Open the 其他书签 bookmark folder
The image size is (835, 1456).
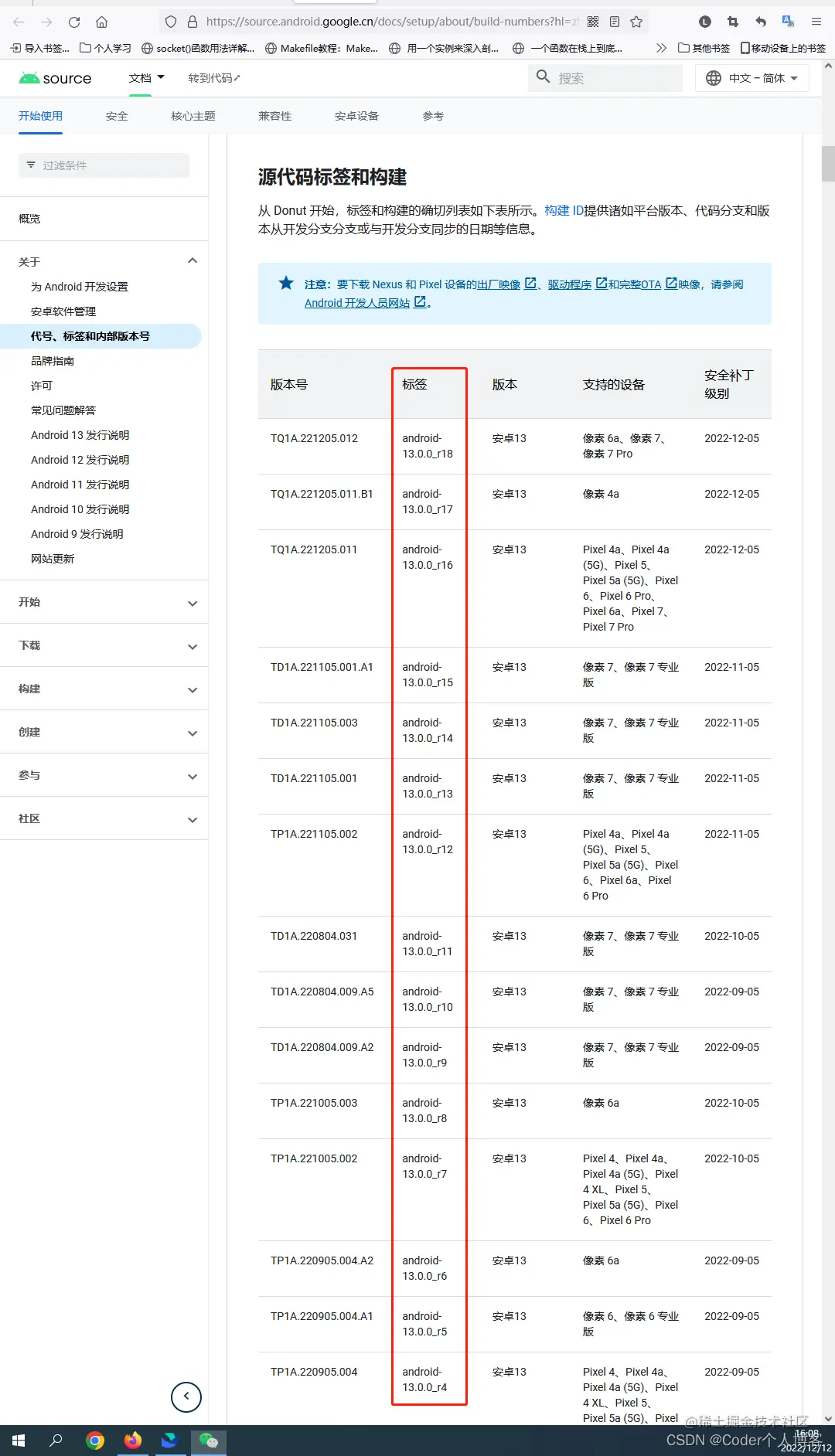pos(704,48)
